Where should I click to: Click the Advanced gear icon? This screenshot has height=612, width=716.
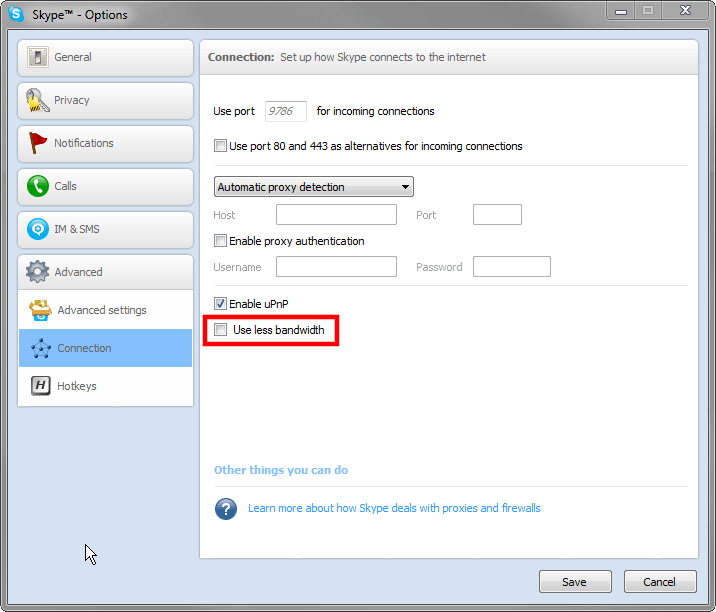[38, 272]
